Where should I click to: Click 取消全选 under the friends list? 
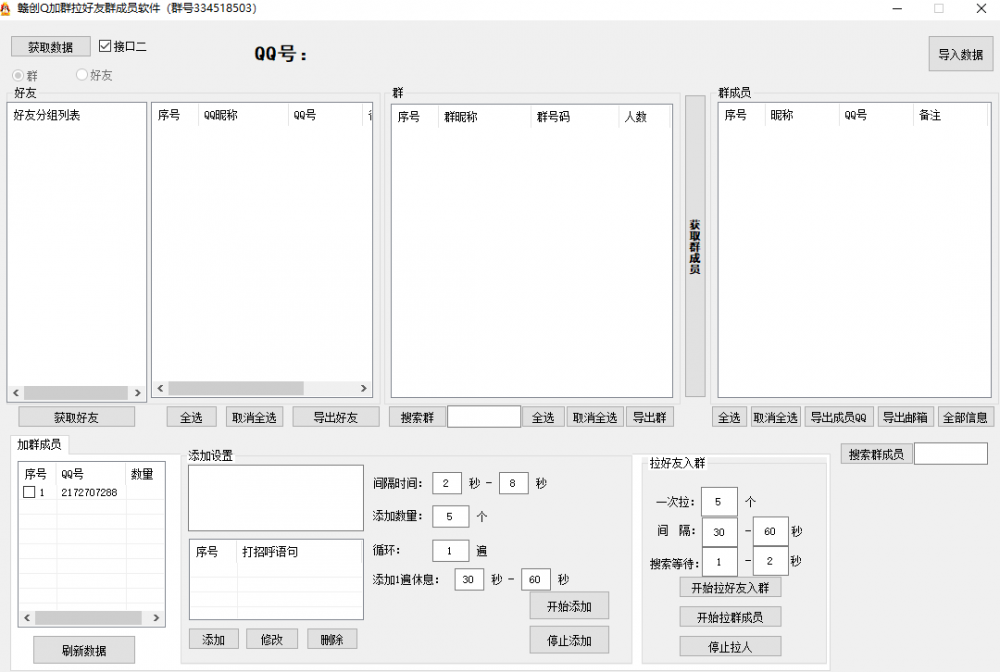(x=254, y=417)
